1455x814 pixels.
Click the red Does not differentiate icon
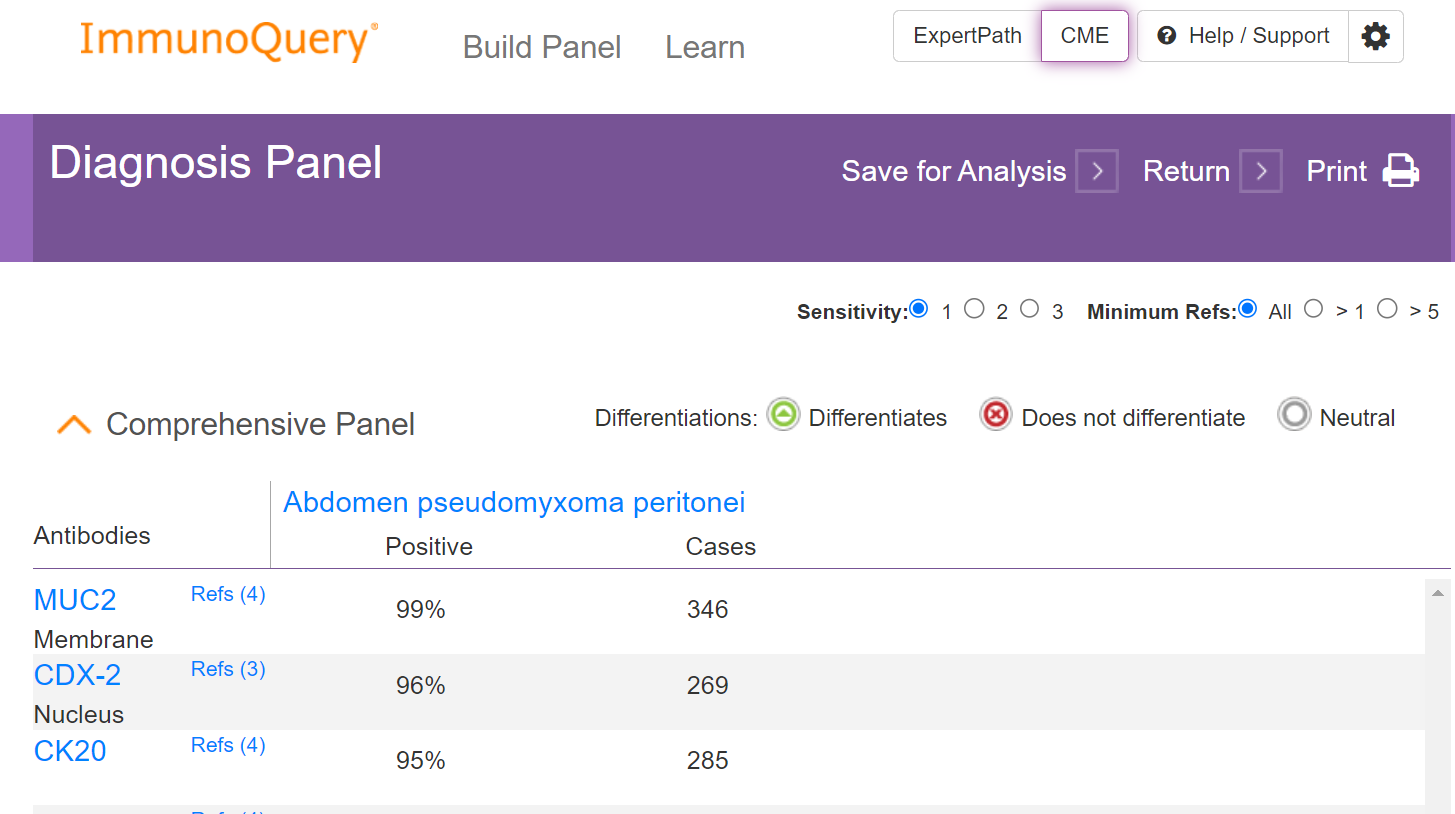[995, 415]
